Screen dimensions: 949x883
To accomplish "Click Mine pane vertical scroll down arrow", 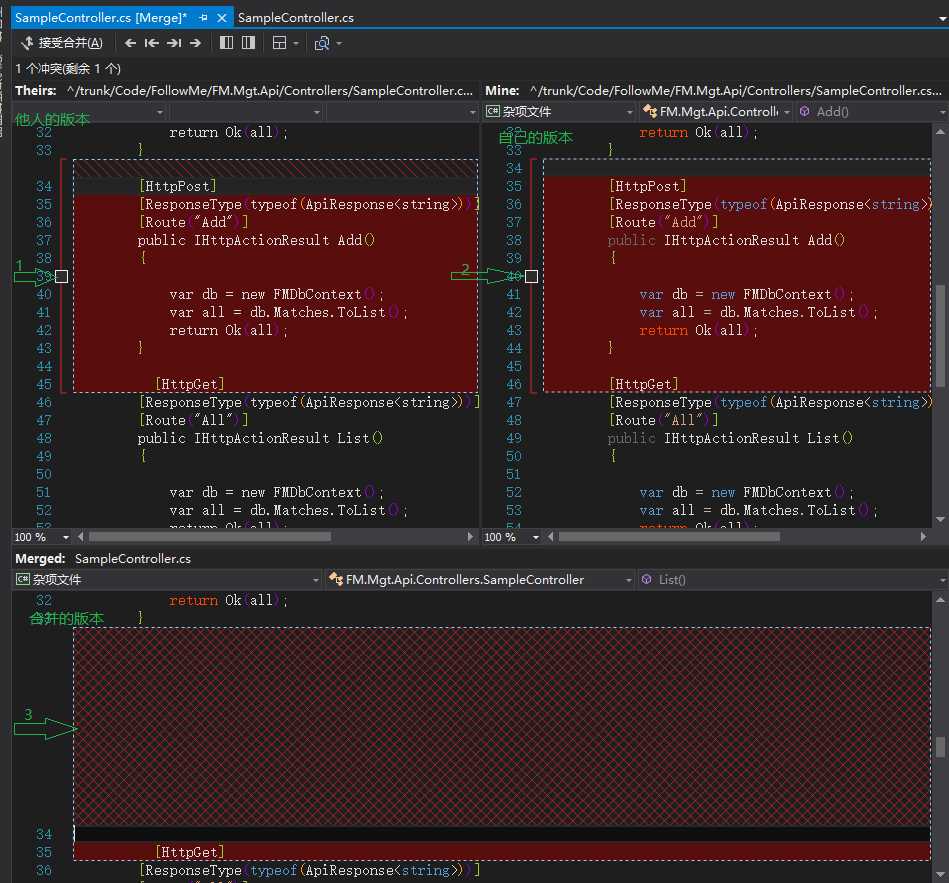I will coord(940,519).
